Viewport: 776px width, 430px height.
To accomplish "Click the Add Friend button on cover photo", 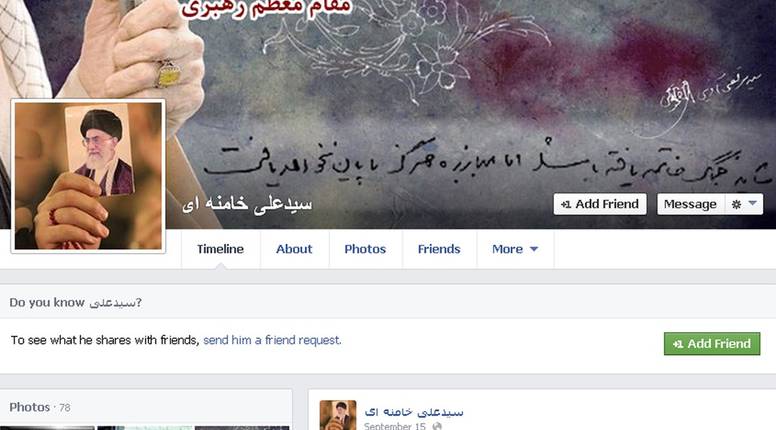I will click(600, 204).
